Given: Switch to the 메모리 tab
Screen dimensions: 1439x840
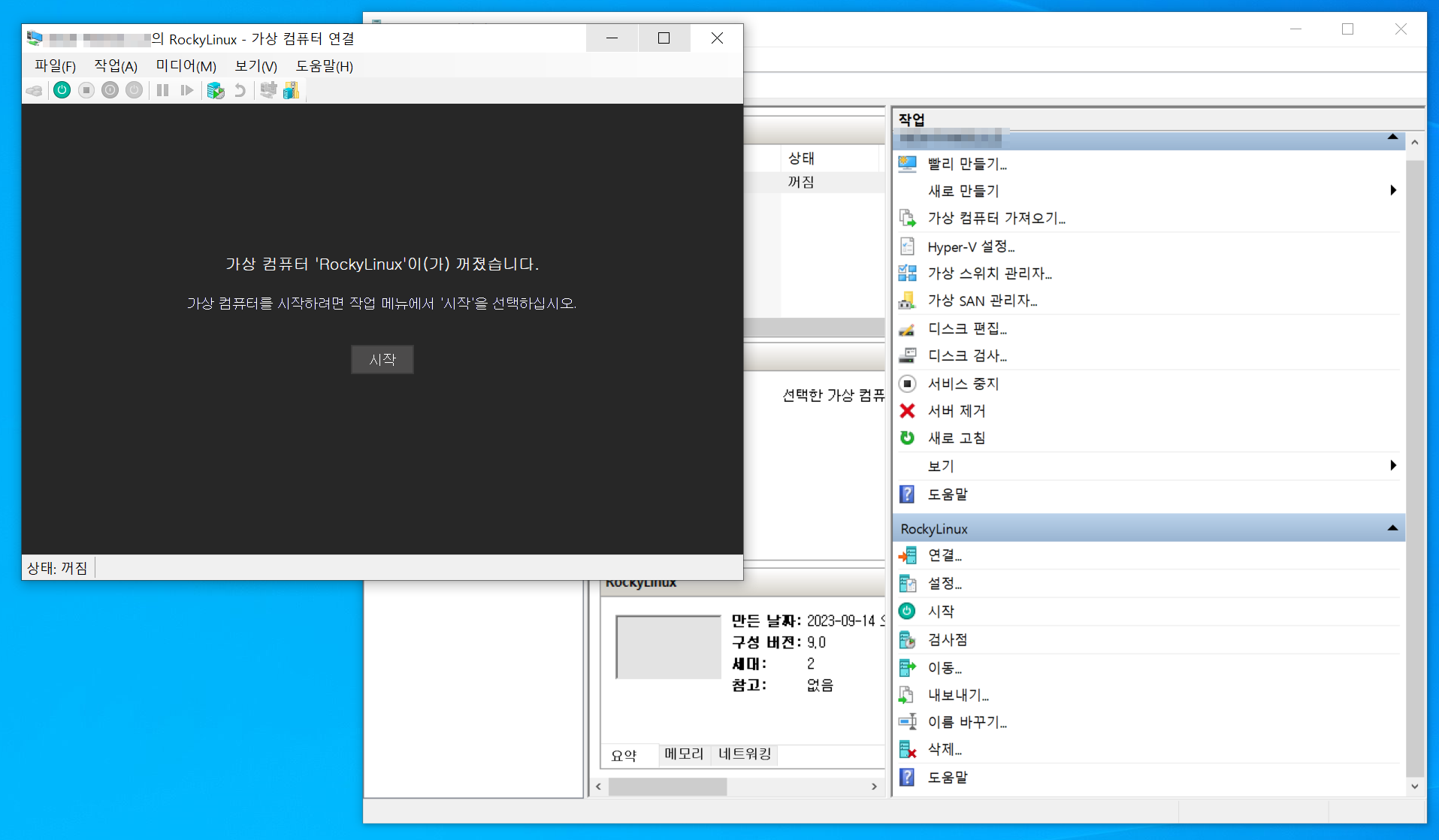Looking at the screenshot, I should click(x=684, y=754).
